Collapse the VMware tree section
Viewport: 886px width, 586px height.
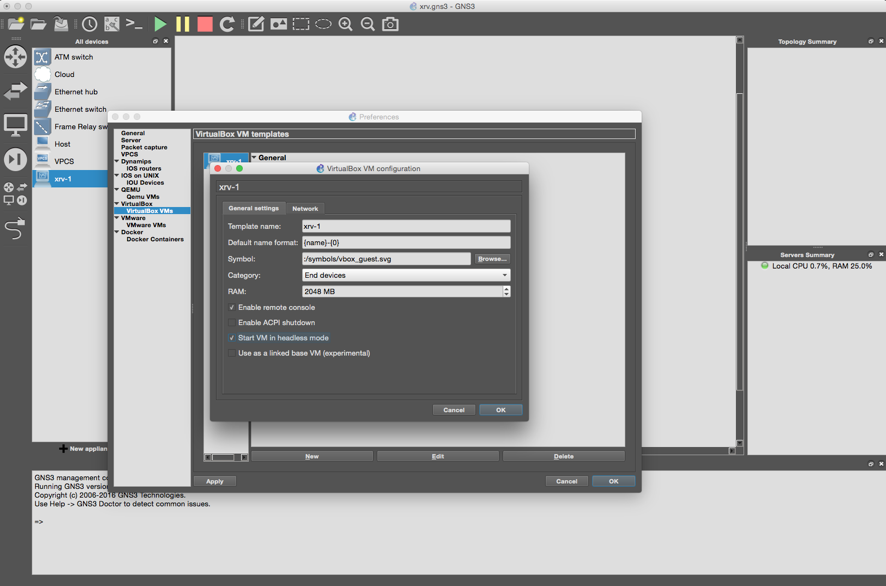pos(117,218)
